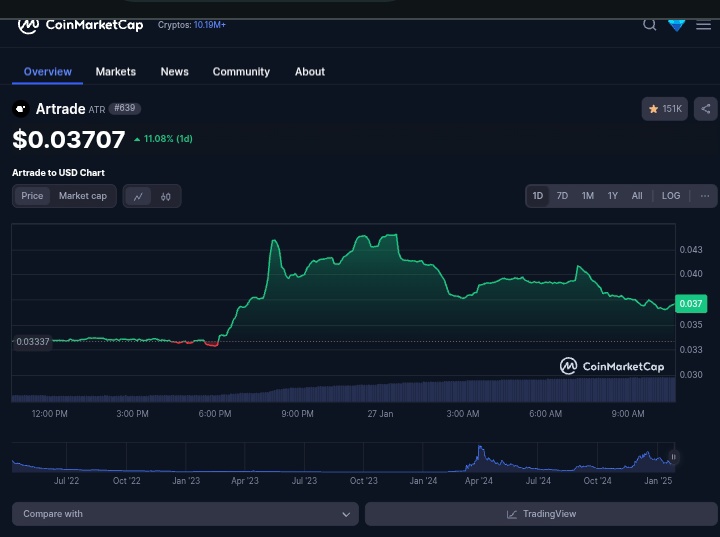The height and width of the screenshot is (537, 720).
Task: Click the 27 Jan axis label
Action: (380, 414)
